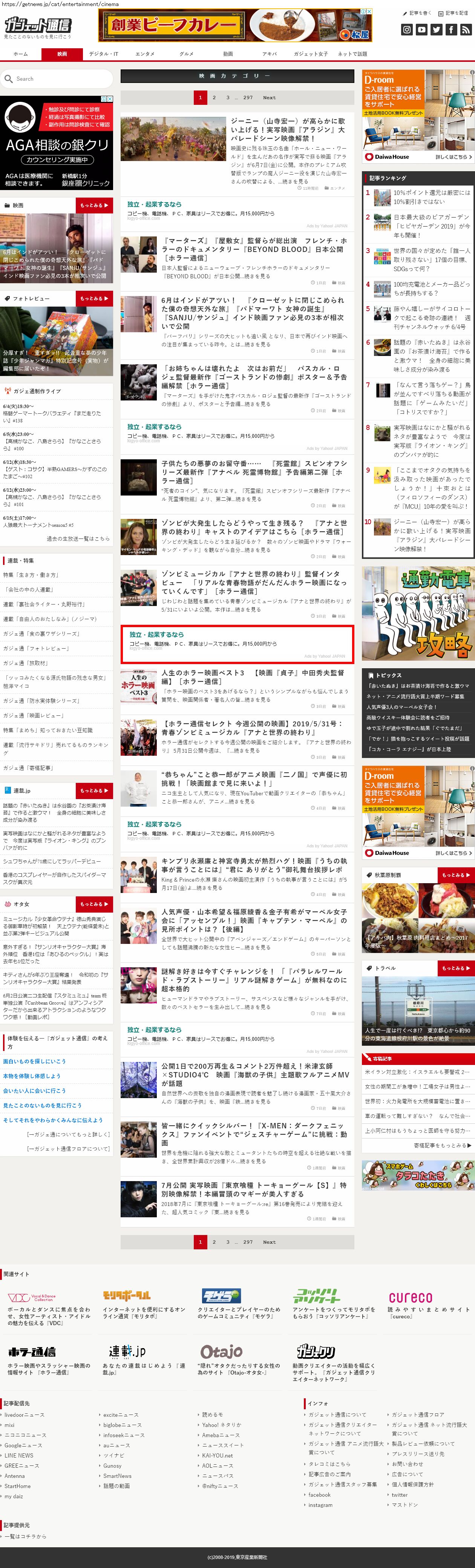Click 一覧はコチラから under 記事提供元
The height and width of the screenshot is (1568, 475).
[25, 1536]
